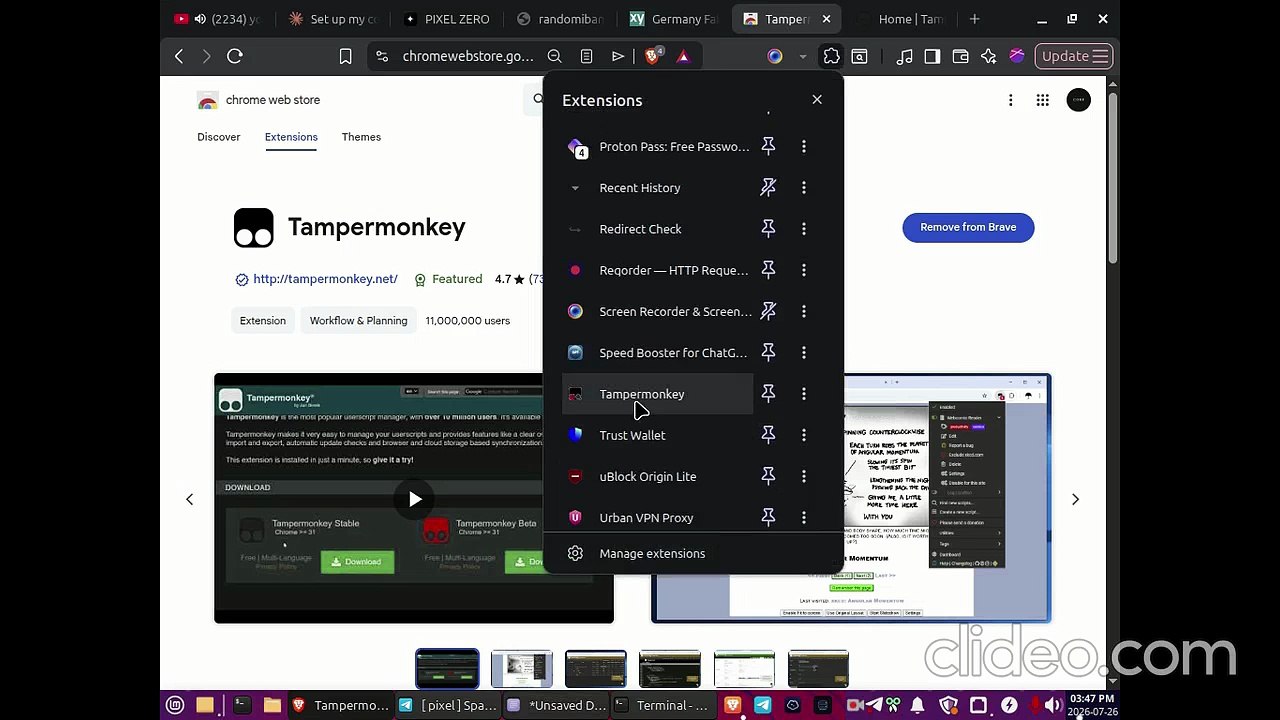Open more options for Speed Booster
This screenshot has height=720, width=1280.
click(804, 353)
